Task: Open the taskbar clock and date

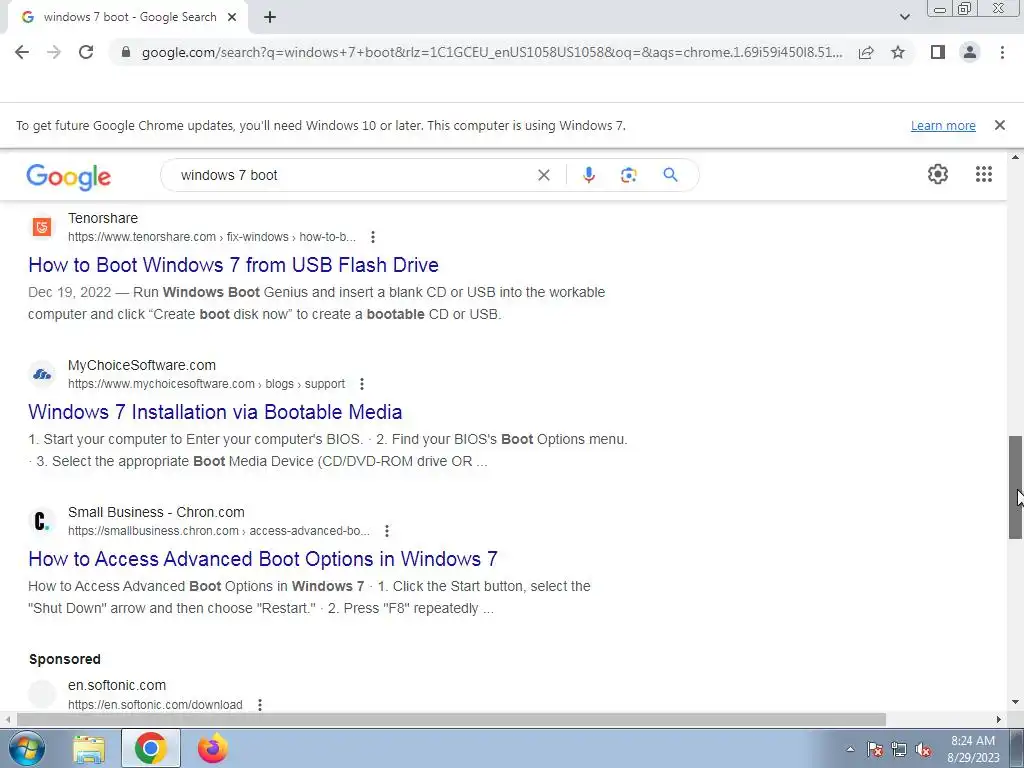Action: (973, 749)
